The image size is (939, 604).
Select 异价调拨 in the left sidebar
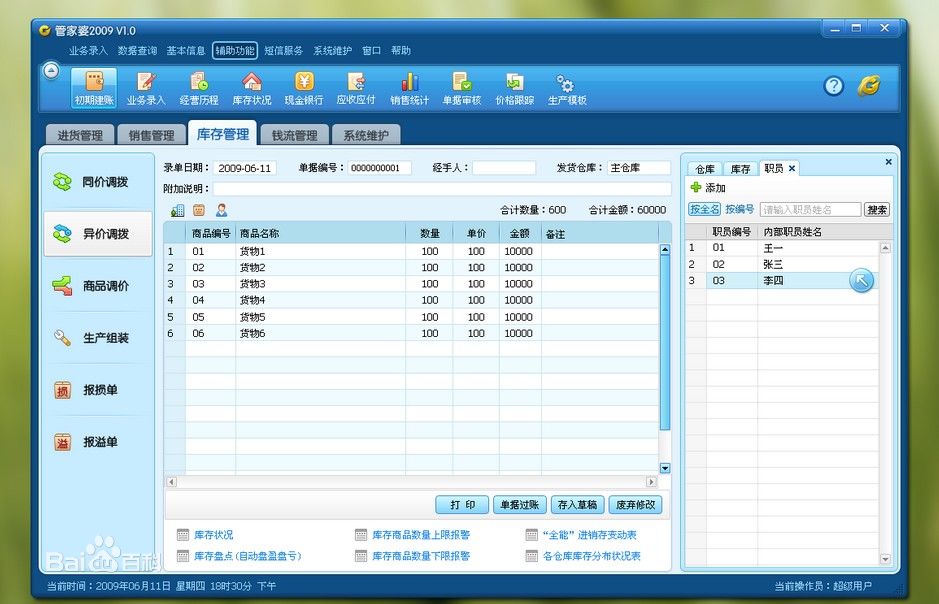97,234
